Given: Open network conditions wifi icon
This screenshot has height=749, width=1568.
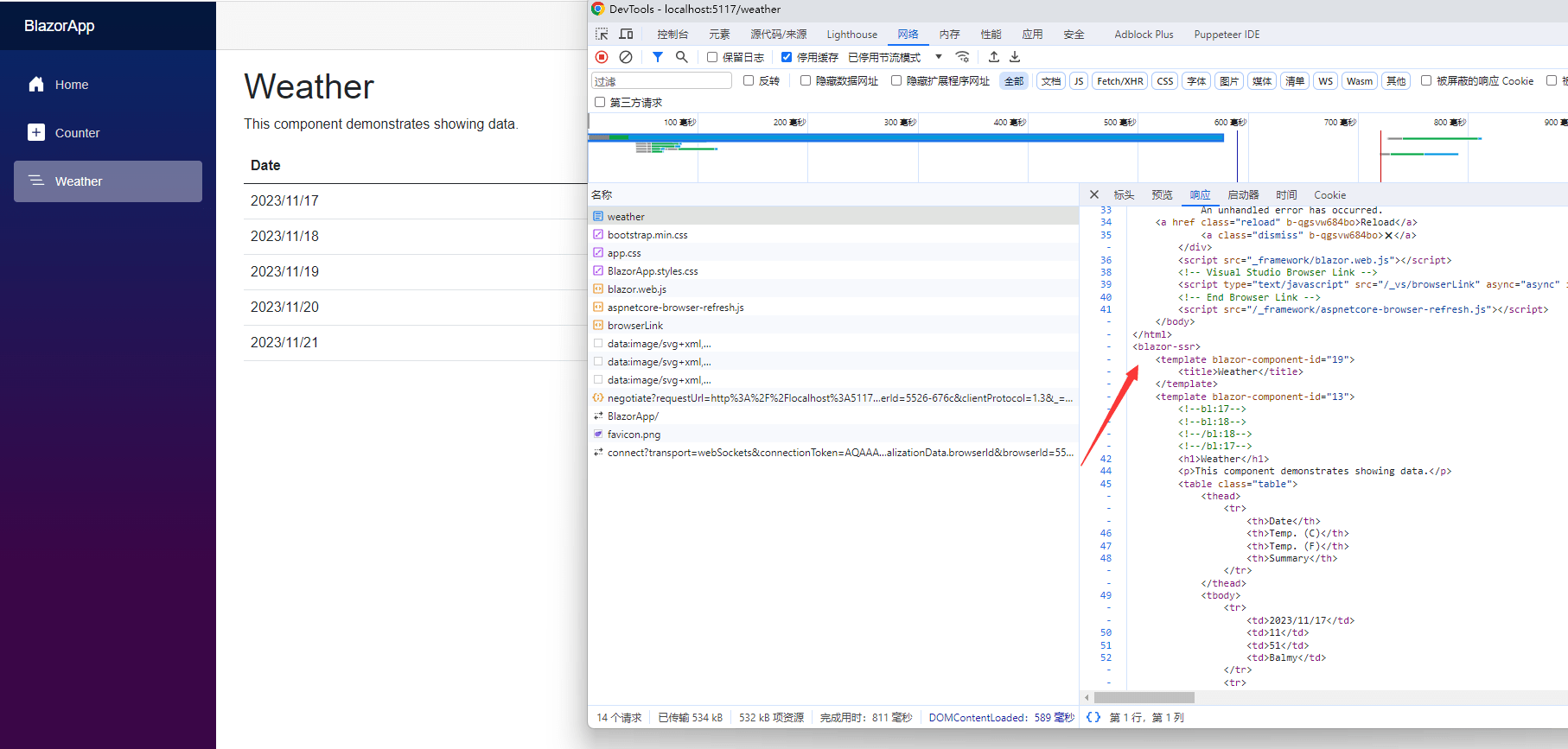Looking at the screenshot, I should click(962, 57).
